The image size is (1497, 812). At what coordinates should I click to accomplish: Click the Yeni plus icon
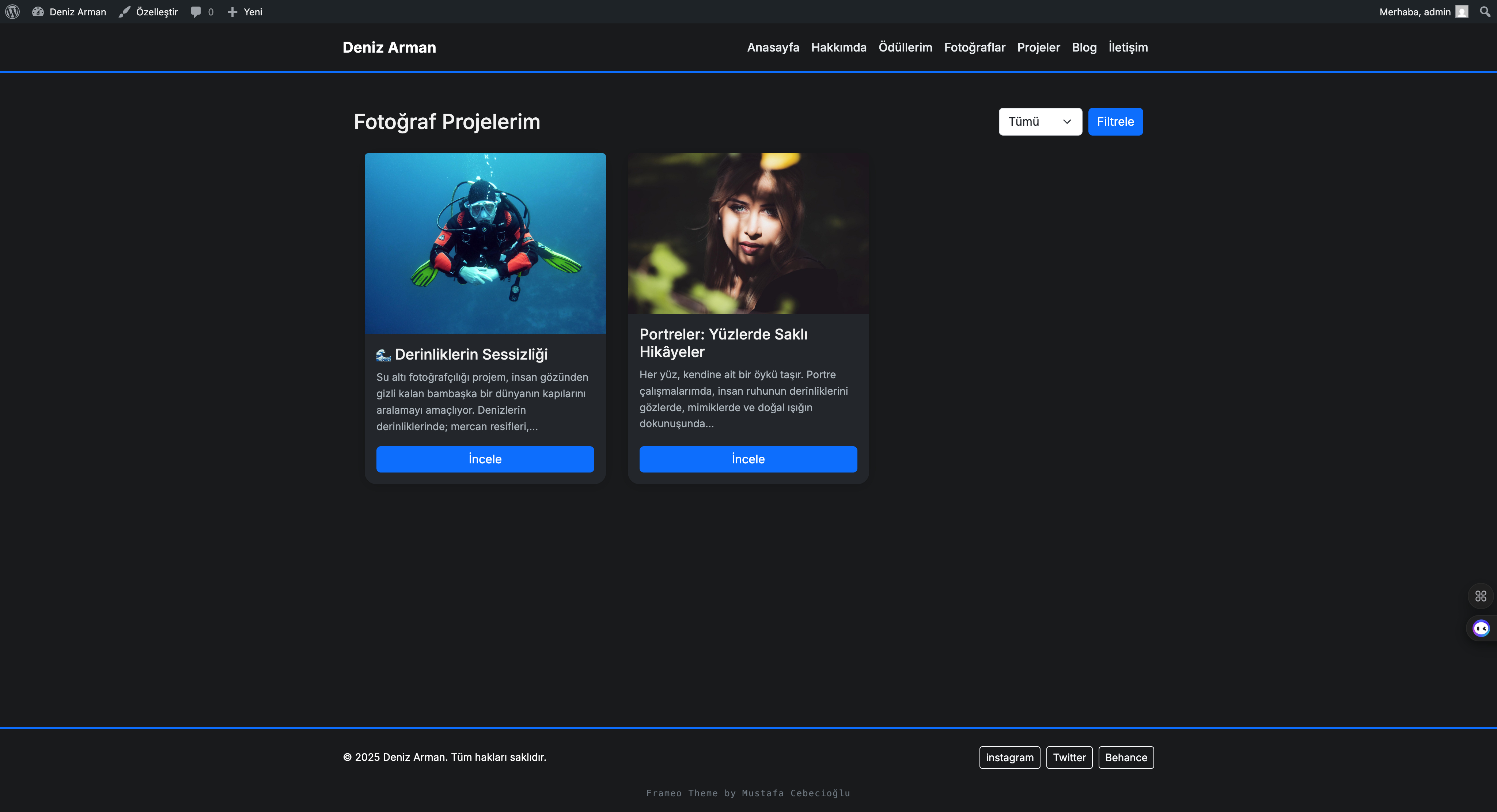[232, 12]
